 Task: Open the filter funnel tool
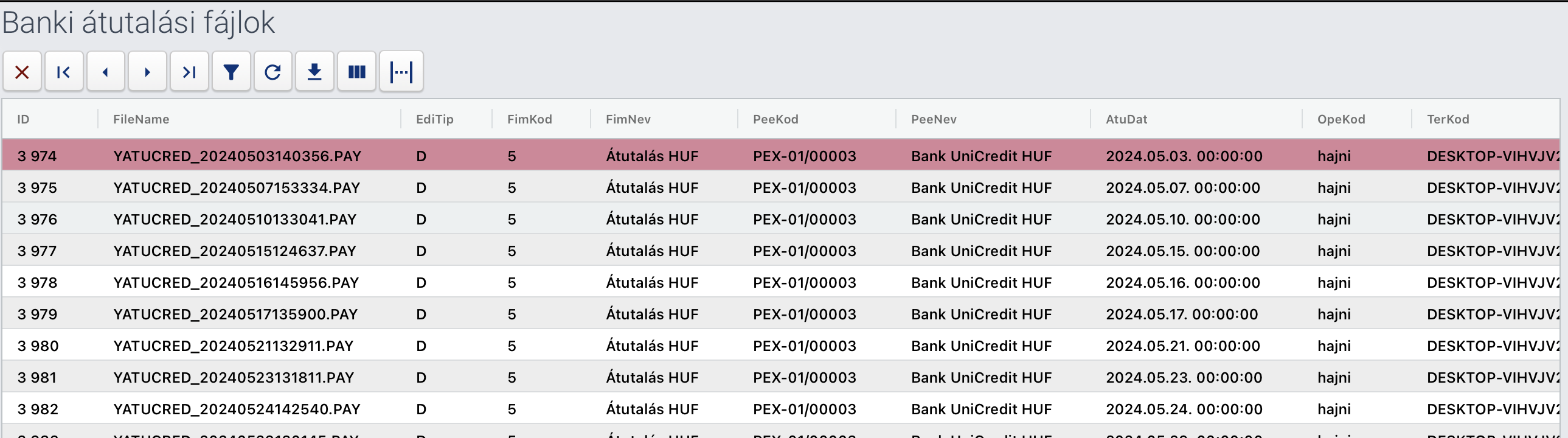(231, 72)
